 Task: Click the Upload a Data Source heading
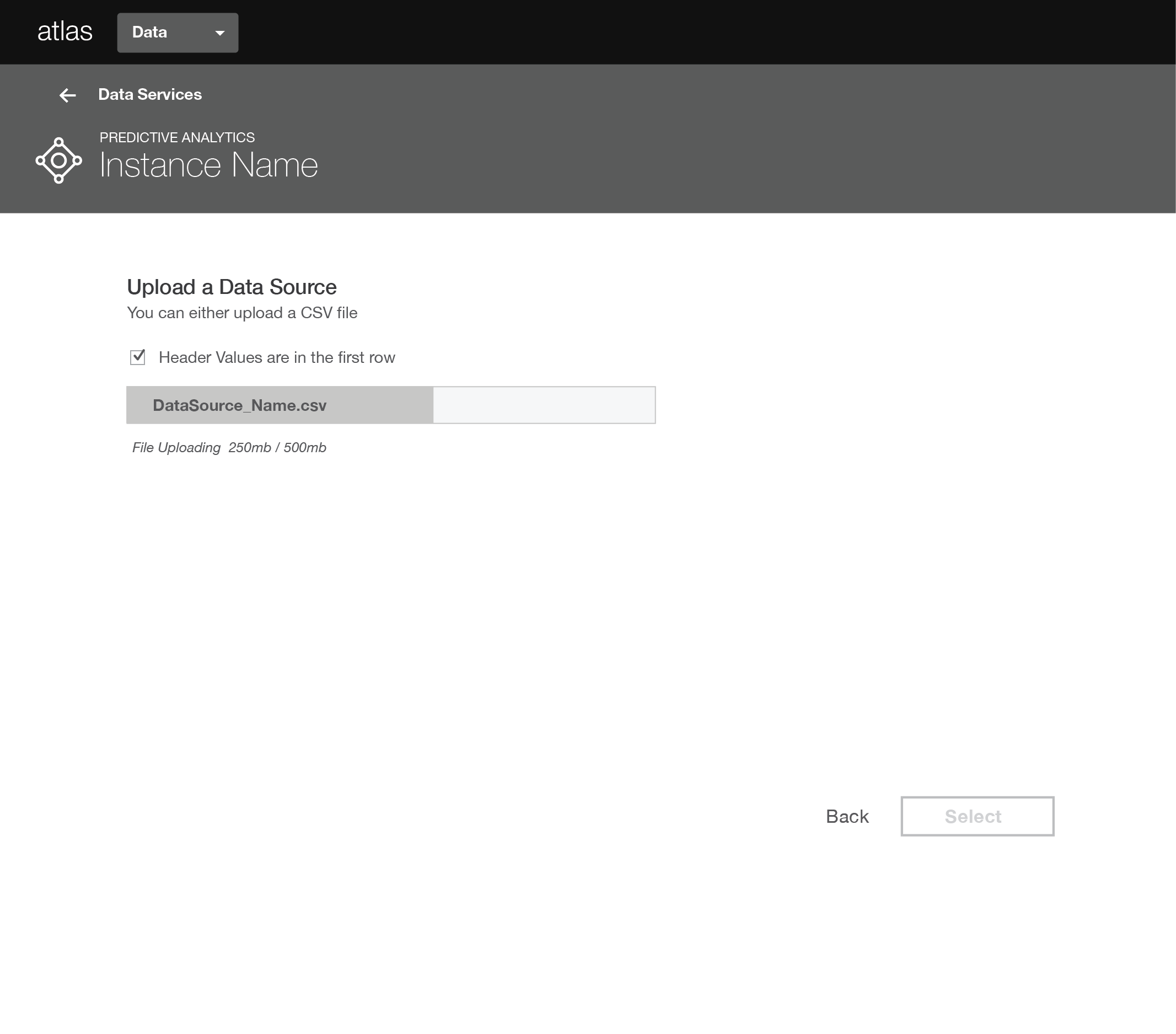[232, 287]
